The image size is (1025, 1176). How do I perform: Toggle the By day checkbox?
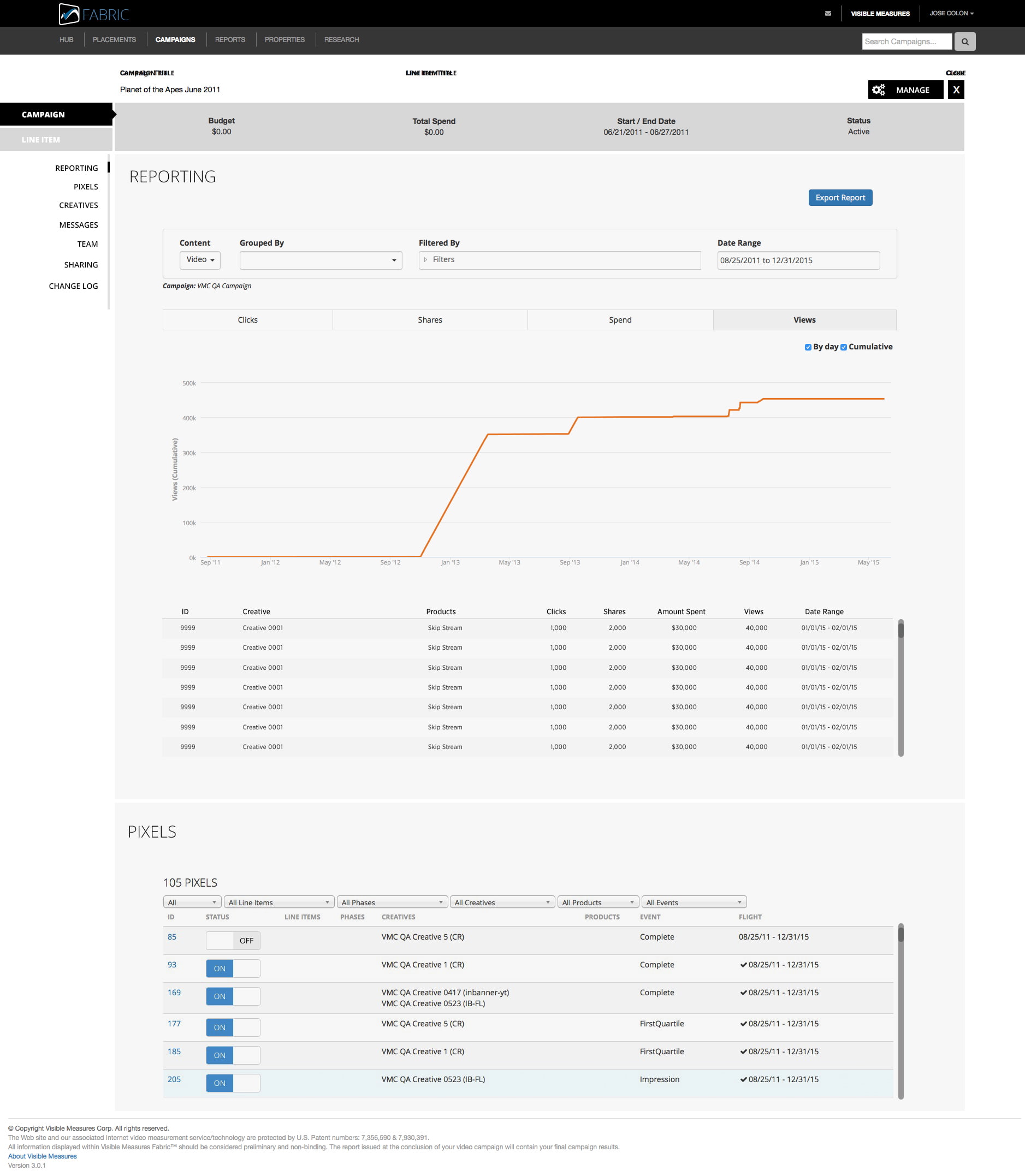click(x=808, y=347)
